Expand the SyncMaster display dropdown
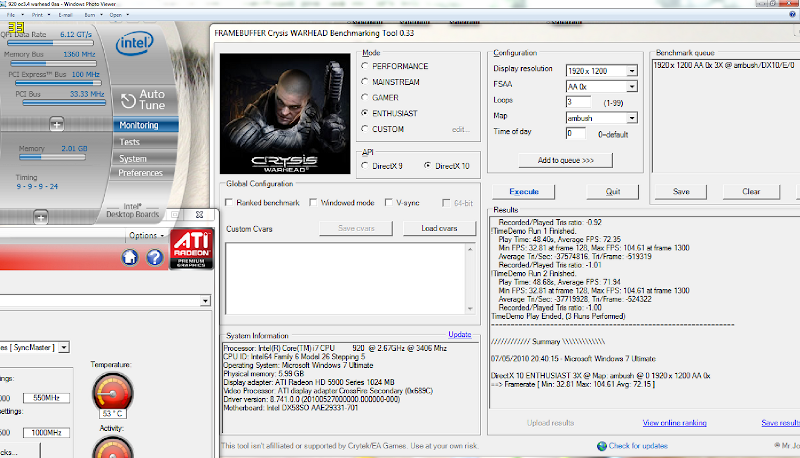The width and height of the screenshot is (800, 458). 64,347
